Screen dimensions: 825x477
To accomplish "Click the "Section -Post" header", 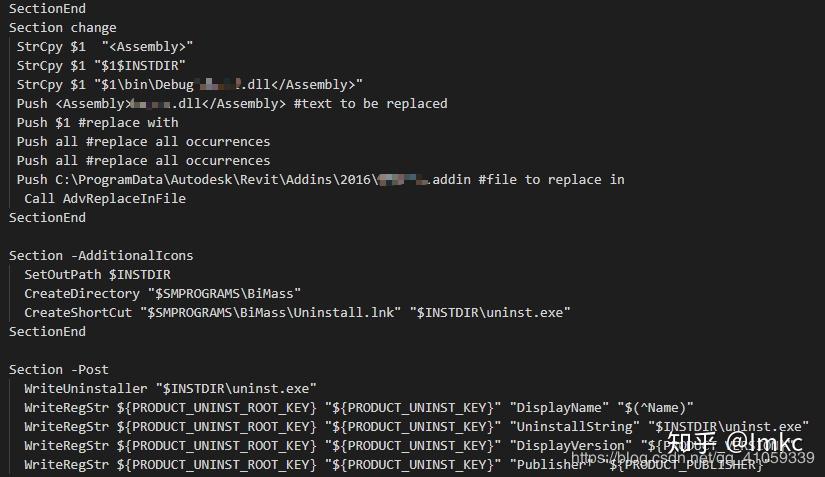I will 59,369.
